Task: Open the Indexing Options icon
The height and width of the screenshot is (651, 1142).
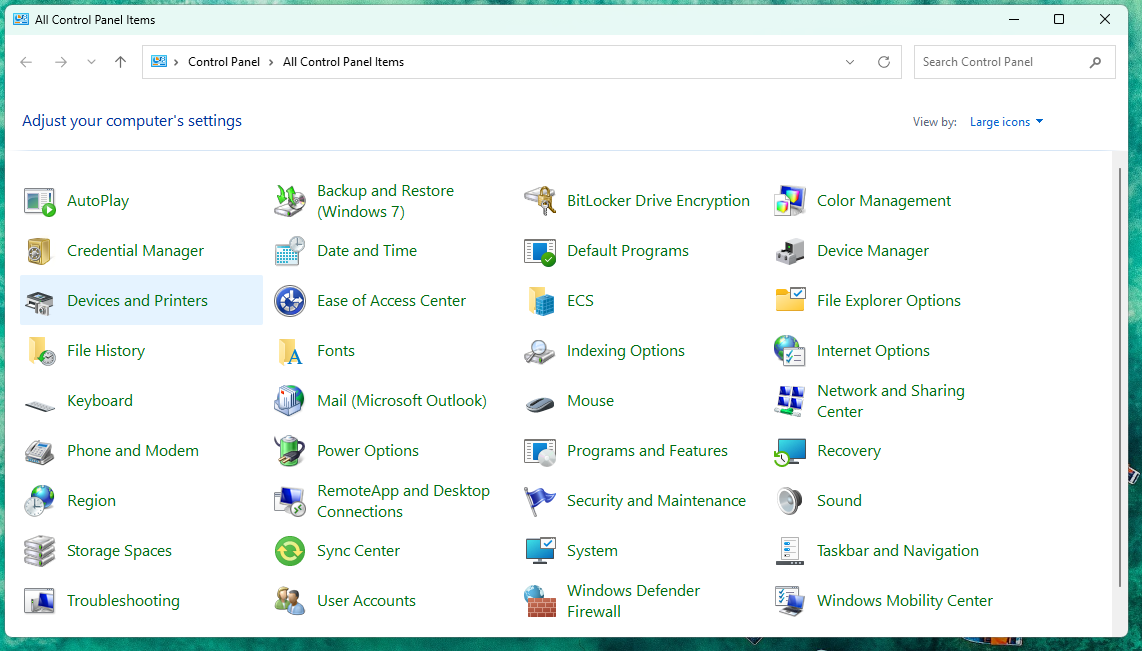Action: (540, 351)
